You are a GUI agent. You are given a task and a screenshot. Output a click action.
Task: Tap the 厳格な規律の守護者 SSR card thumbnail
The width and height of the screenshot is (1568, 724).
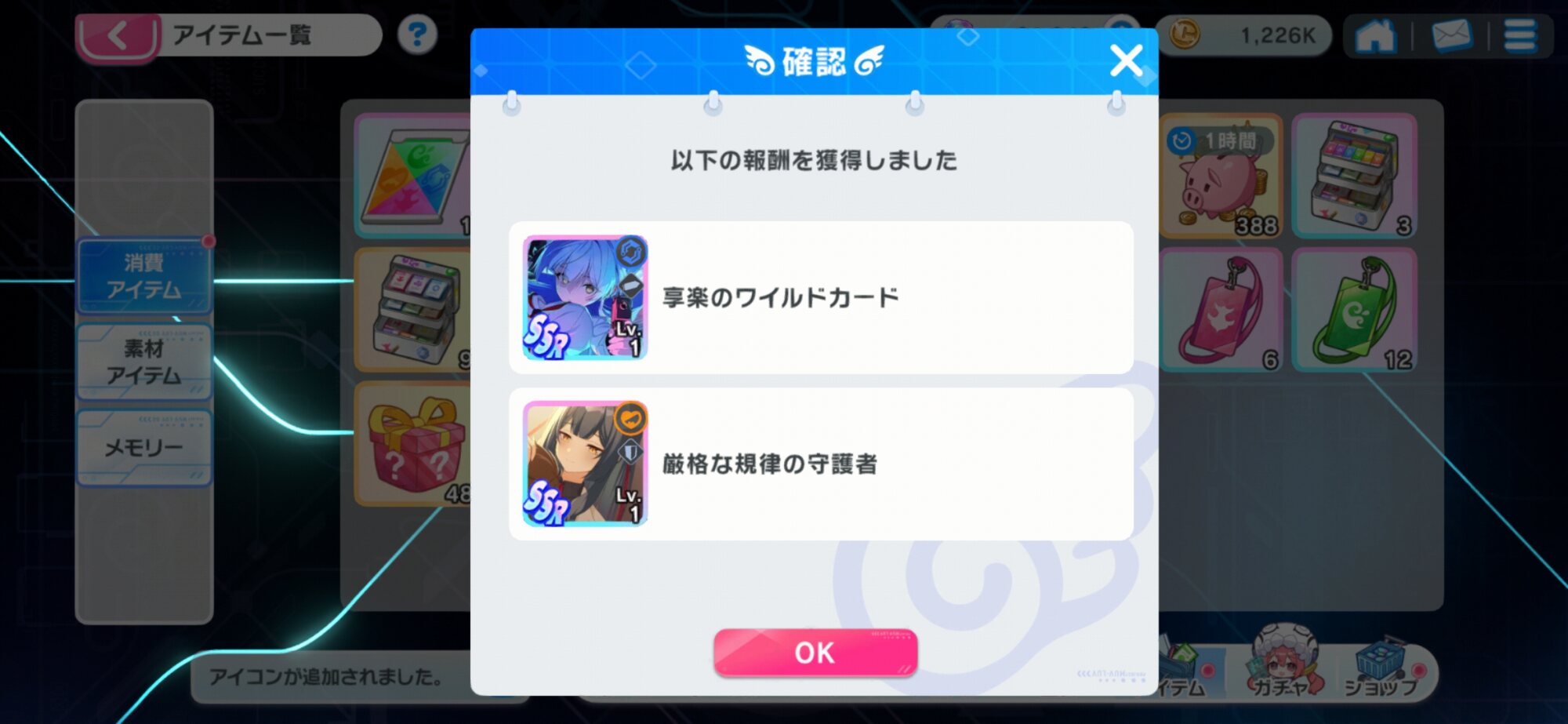click(x=585, y=464)
